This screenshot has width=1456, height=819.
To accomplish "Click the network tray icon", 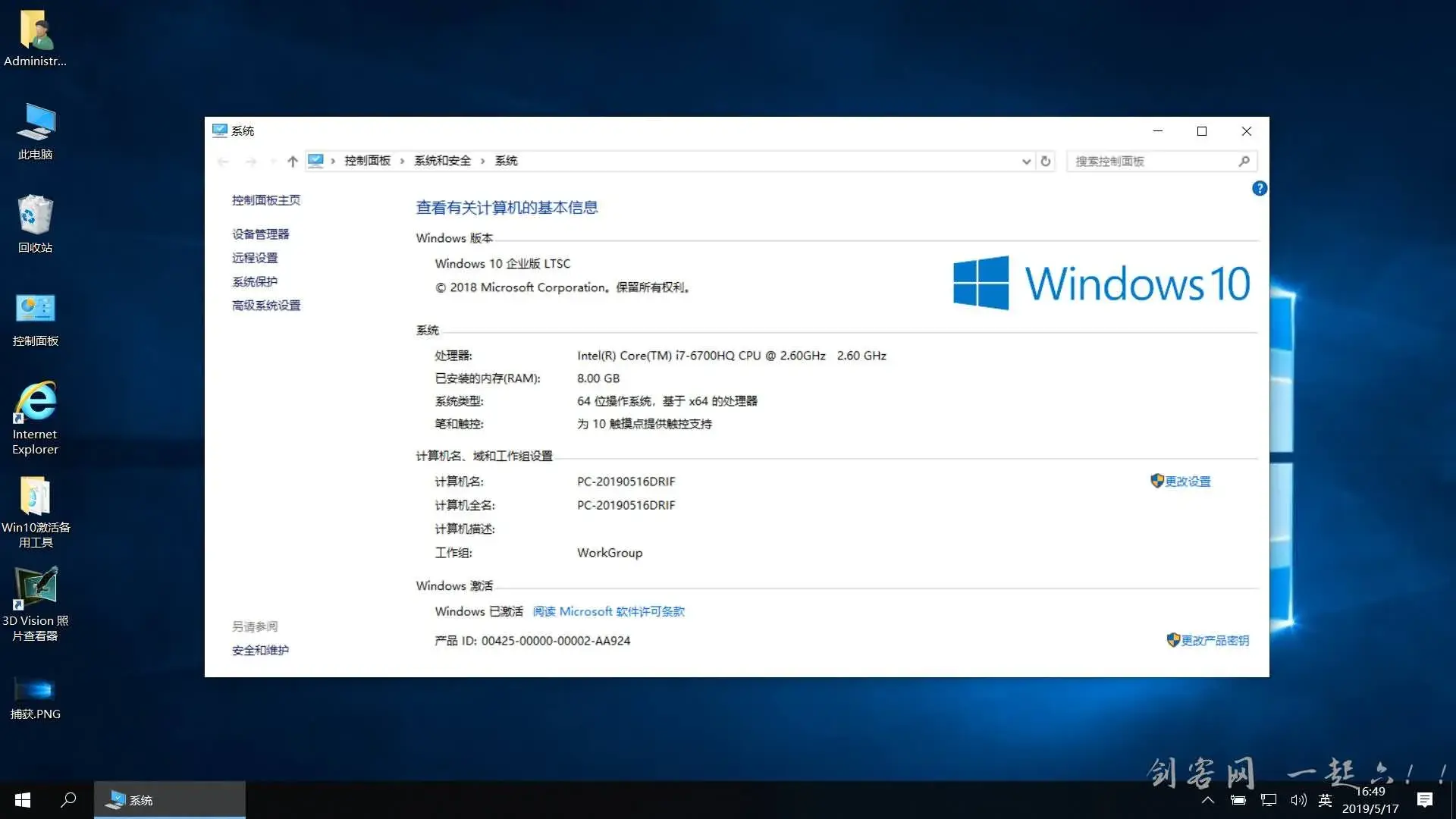I will pyautogui.click(x=1268, y=800).
